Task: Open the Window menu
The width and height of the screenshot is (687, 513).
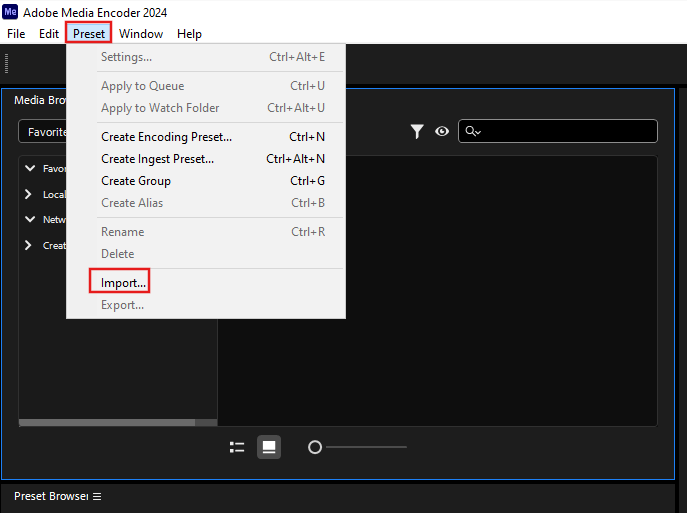Action: coord(141,33)
